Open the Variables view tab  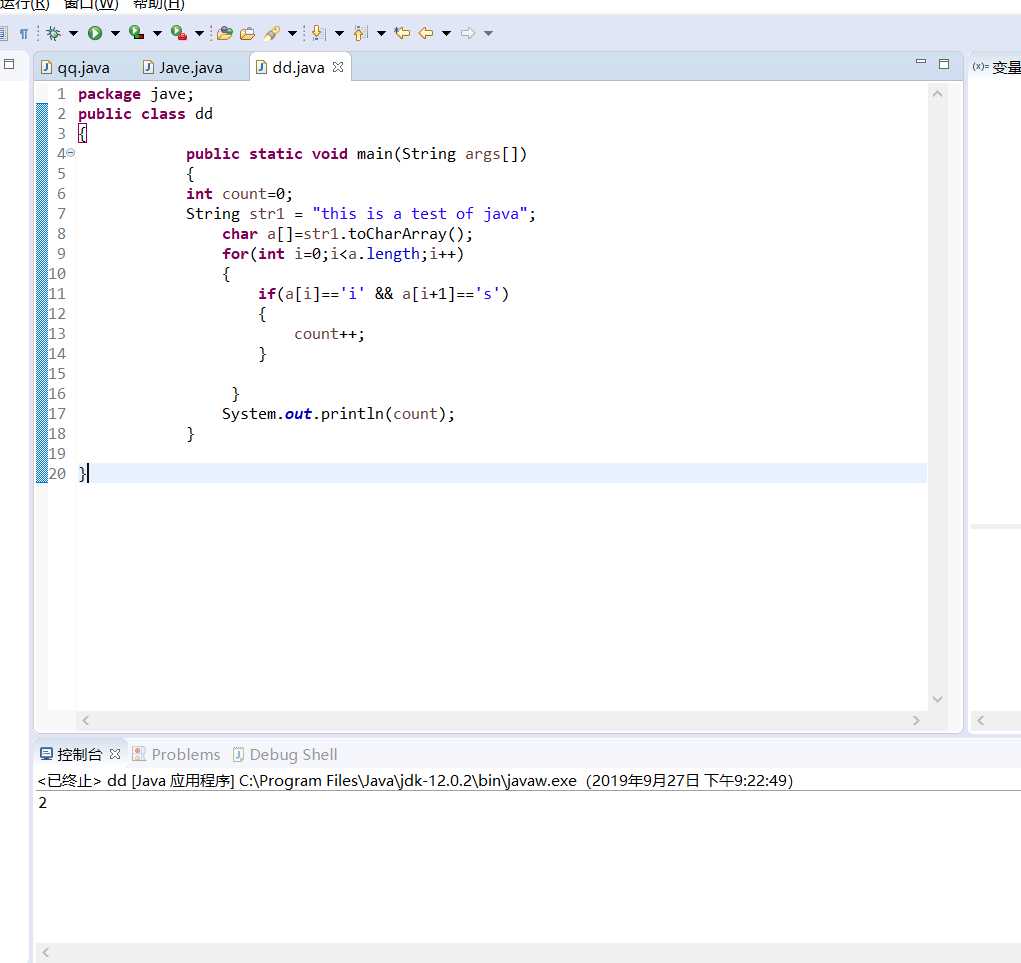(996, 67)
